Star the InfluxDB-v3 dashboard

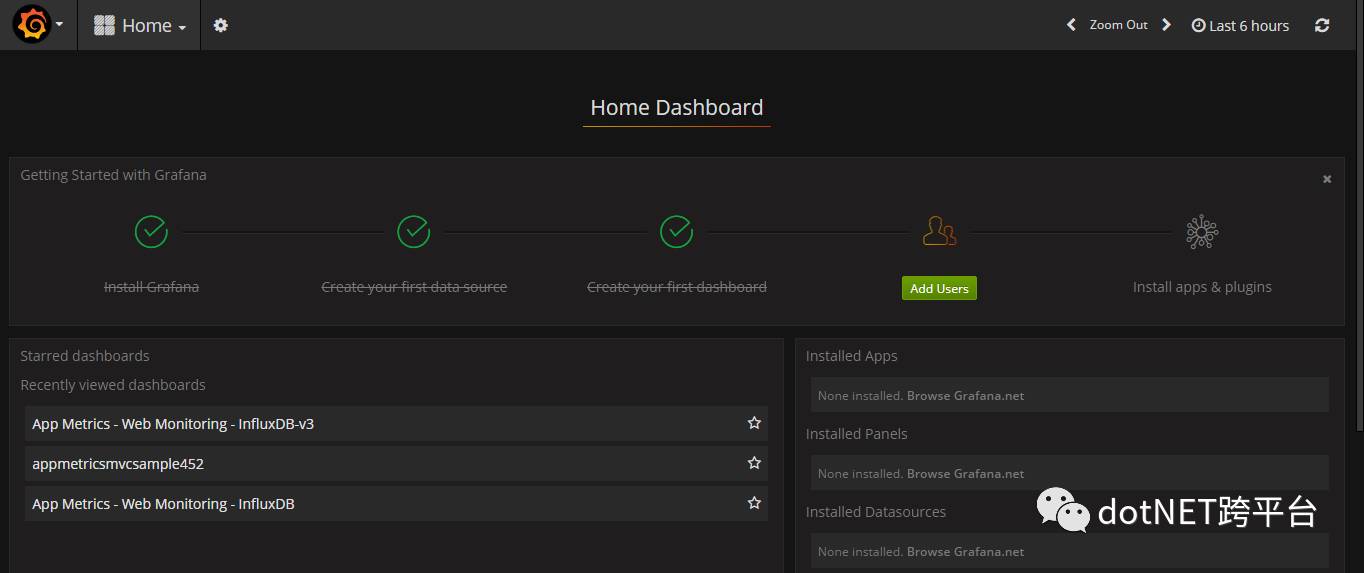[754, 423]
